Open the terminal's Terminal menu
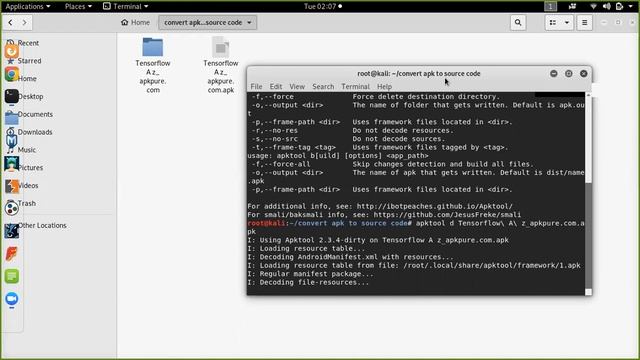Screen dimensions: 640x360 356,87
